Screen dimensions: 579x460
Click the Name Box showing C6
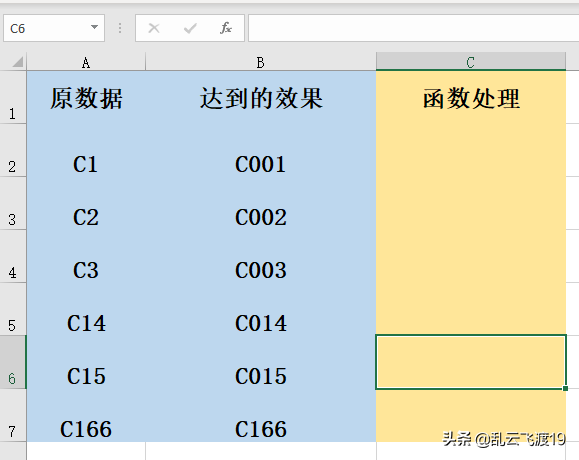pos(54,28)
